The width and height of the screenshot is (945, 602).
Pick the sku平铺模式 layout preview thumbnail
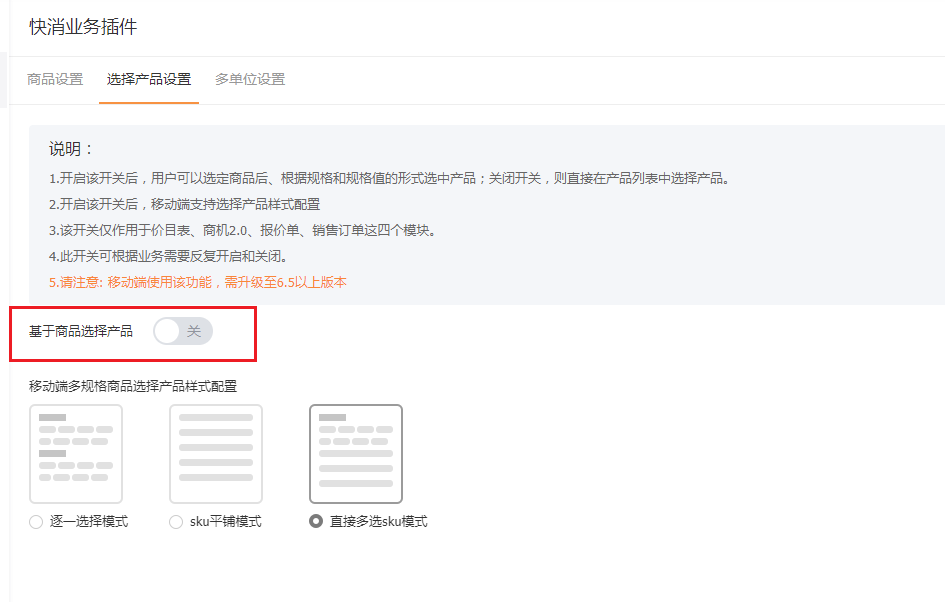click(x=216, y=454)
